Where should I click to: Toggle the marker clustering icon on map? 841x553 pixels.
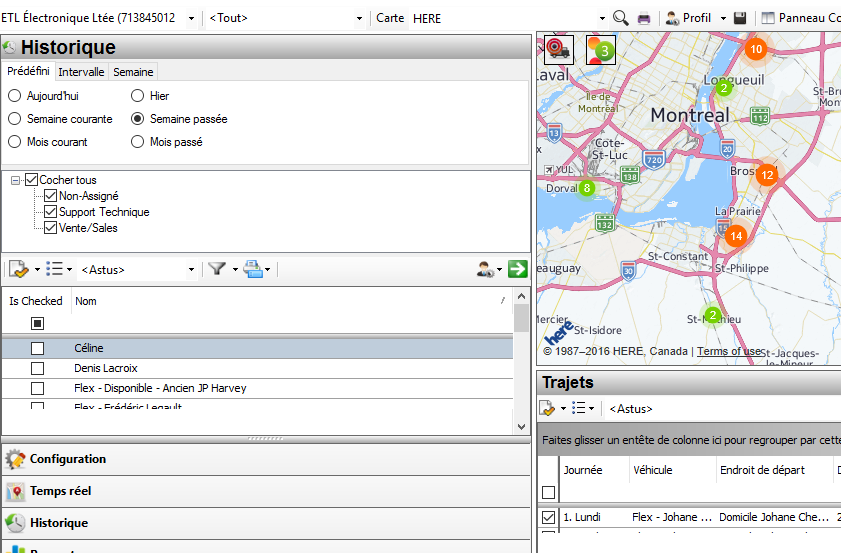(600, 50)
